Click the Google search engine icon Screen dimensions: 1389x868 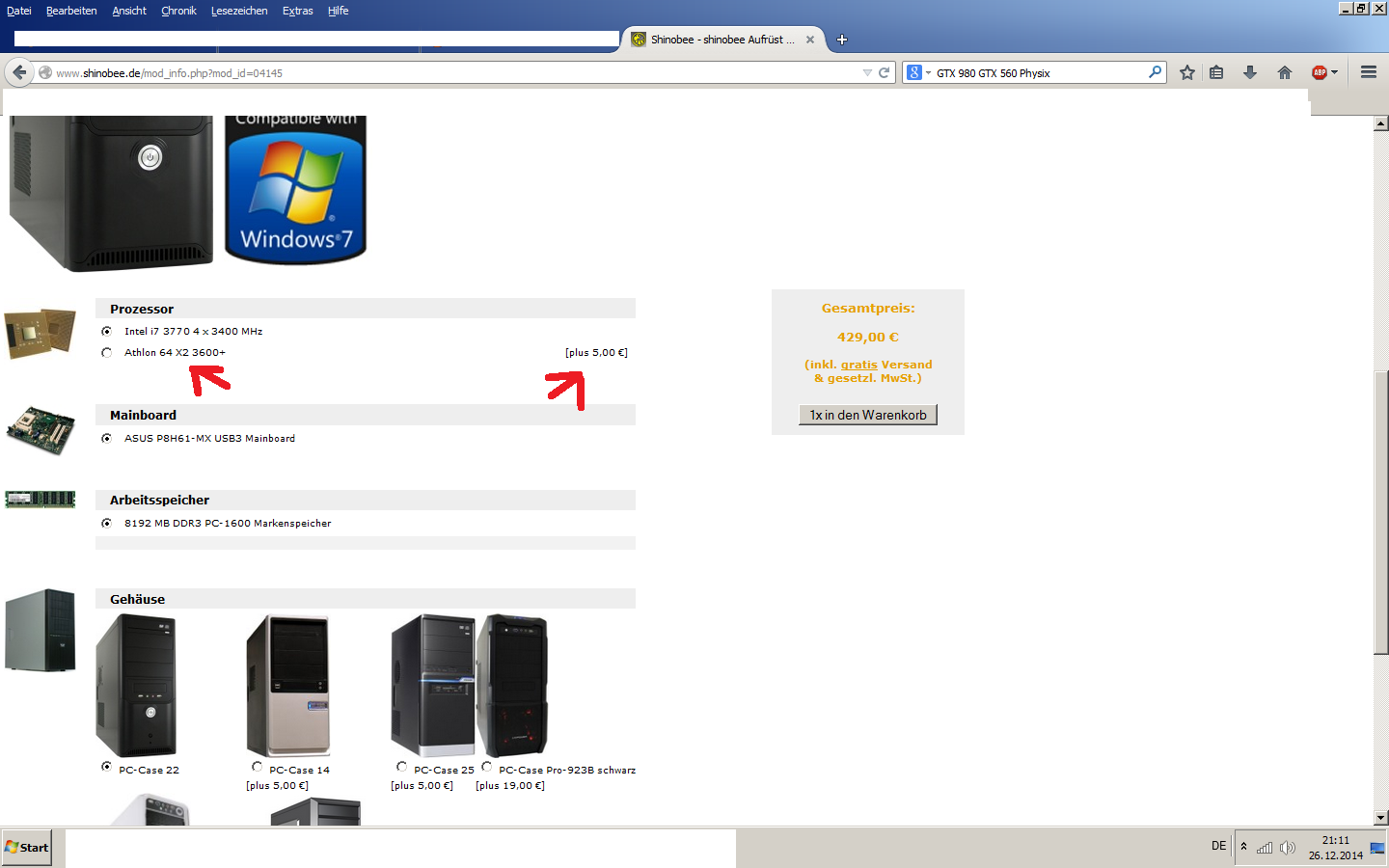pos(914,72)
